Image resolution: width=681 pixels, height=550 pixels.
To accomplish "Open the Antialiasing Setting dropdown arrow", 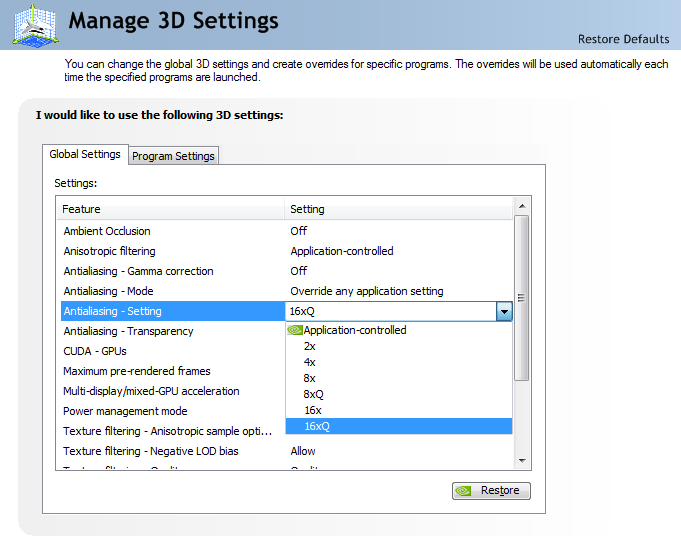I will point(504,311).
